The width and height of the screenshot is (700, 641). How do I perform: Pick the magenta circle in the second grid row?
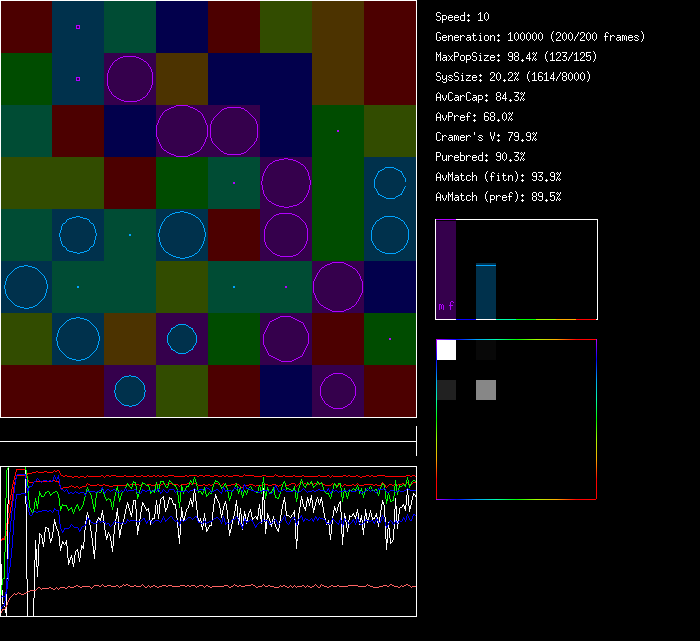point(130,78)
